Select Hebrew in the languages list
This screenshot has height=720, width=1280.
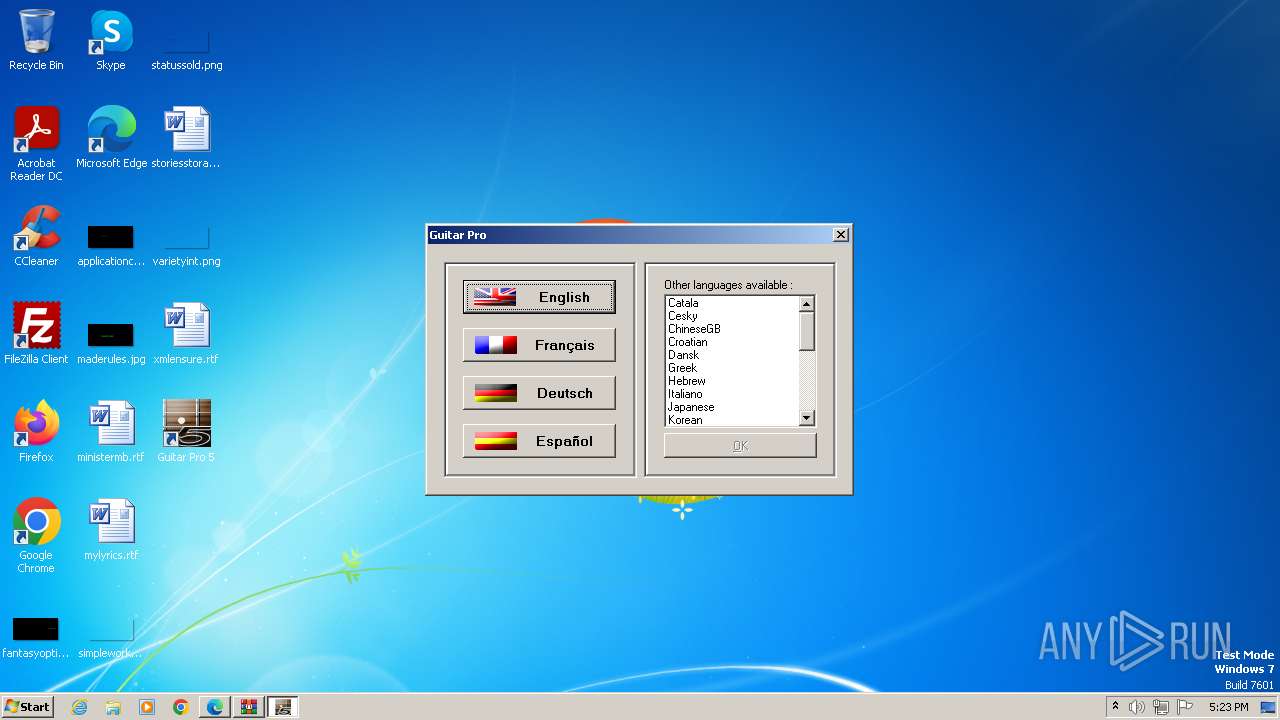coord(733,381)
